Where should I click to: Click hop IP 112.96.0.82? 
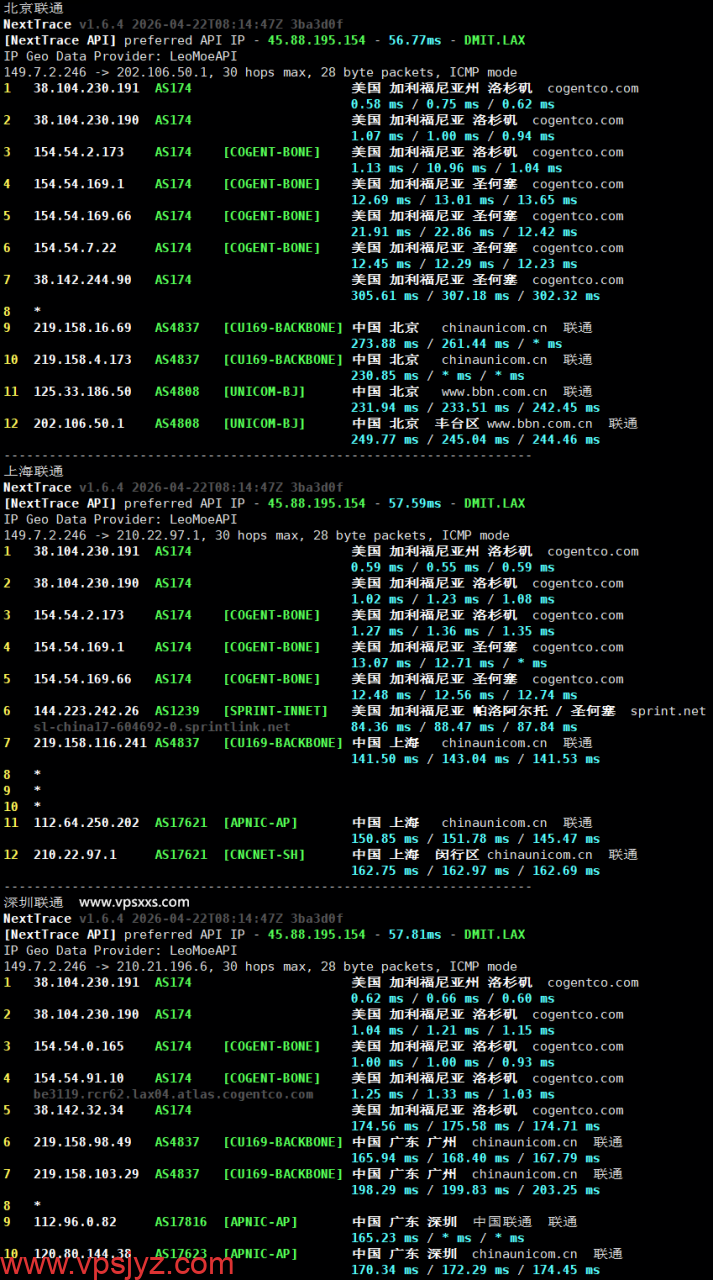pos(75,1222)
